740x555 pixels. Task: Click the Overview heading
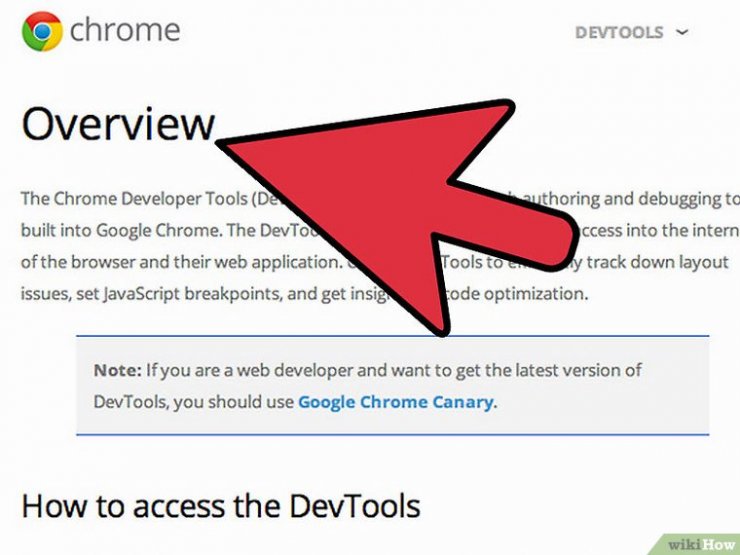coord(118,124)
